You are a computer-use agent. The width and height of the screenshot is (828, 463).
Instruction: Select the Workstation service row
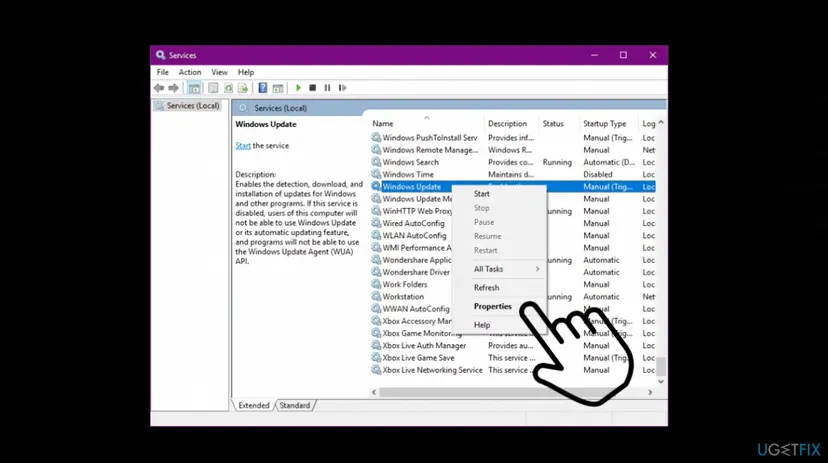[x=513, y=296]
